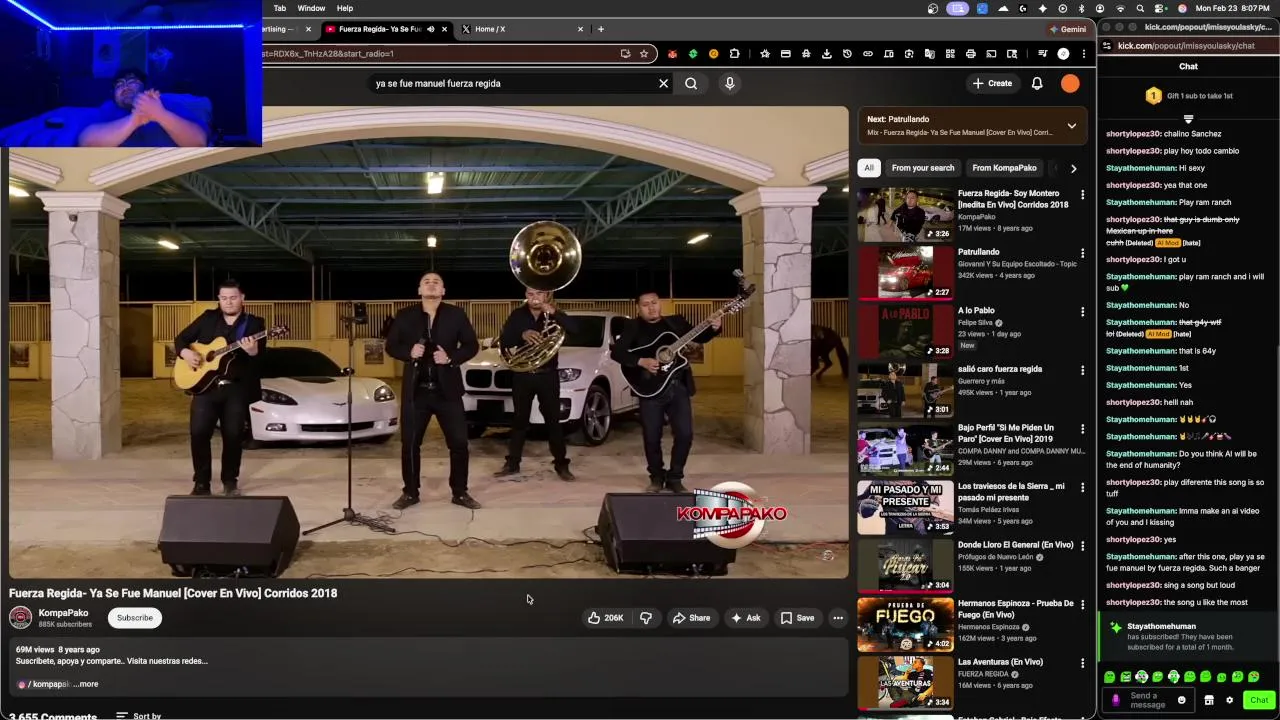
Task: Open Kick chat settings gear
Action: pos(1229,700)
